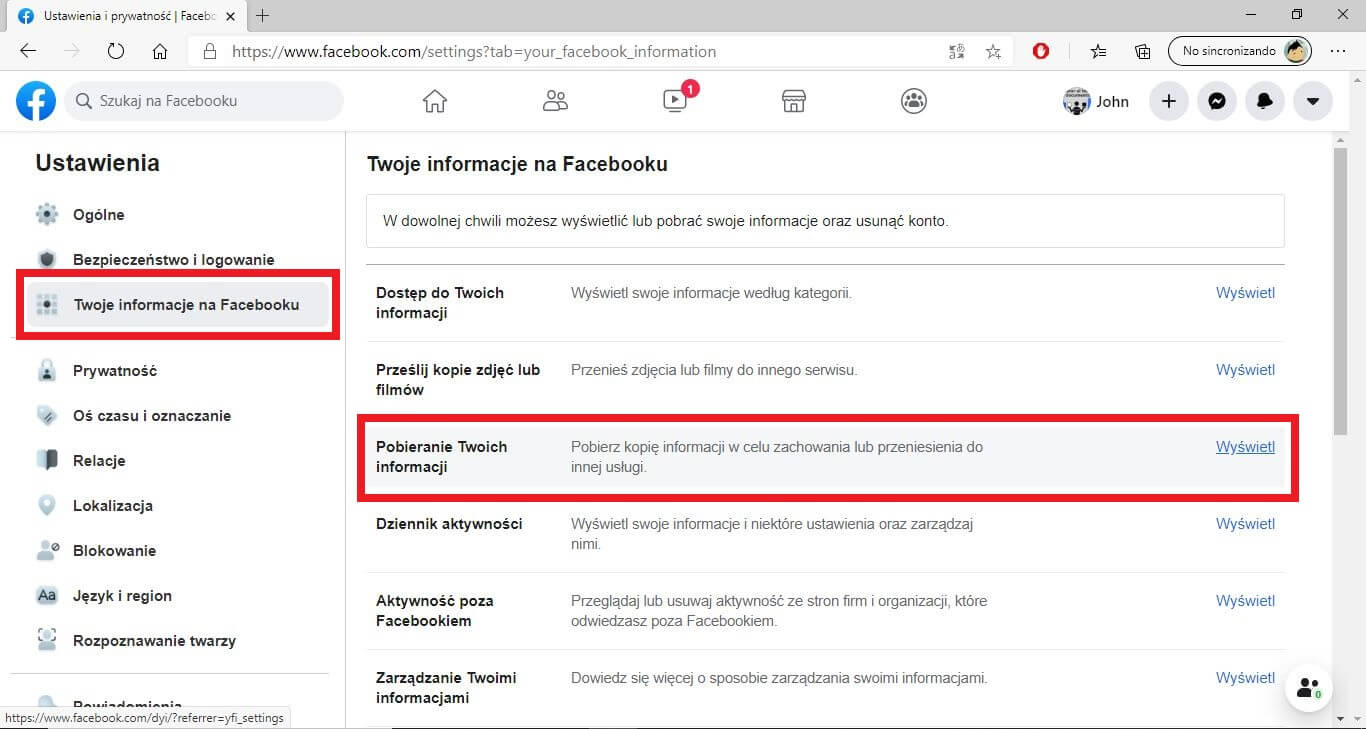Open the Prywatność settings section
The height and width of the screenshot is (729, 1366).
pyautogui.click(x=115, y=371)
